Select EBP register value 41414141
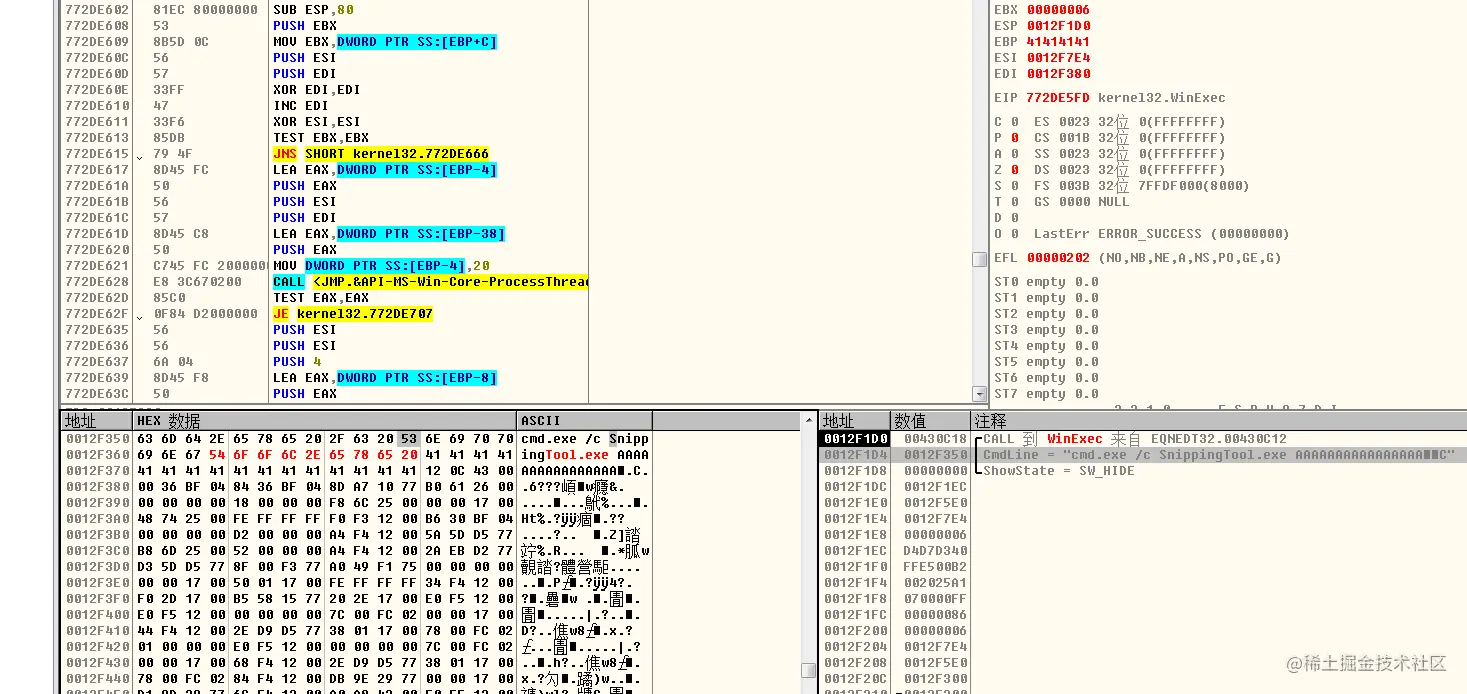Viewport: 1467px width, 694px height. point(1058,42)
